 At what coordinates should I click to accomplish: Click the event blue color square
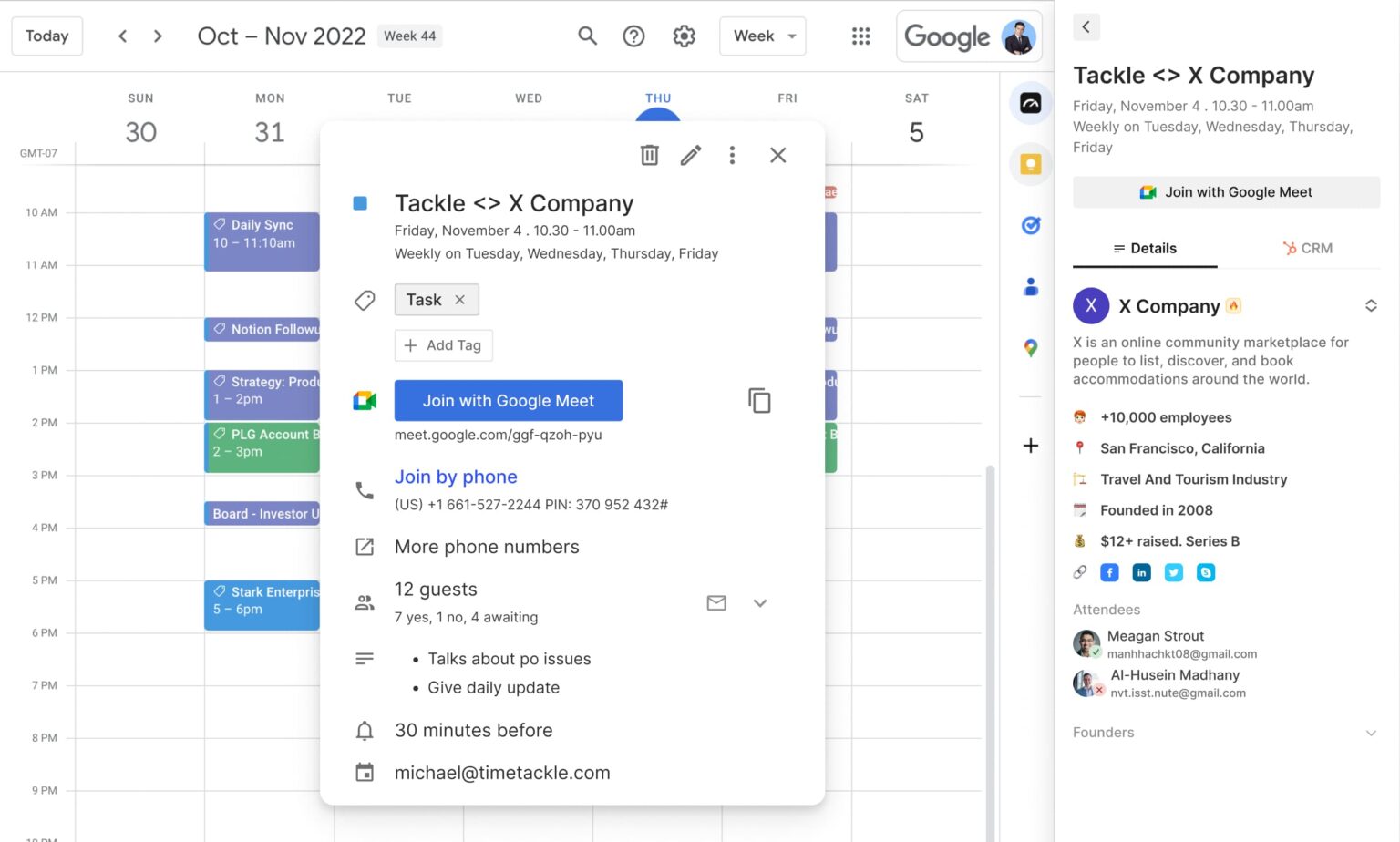tap(360, 203)
